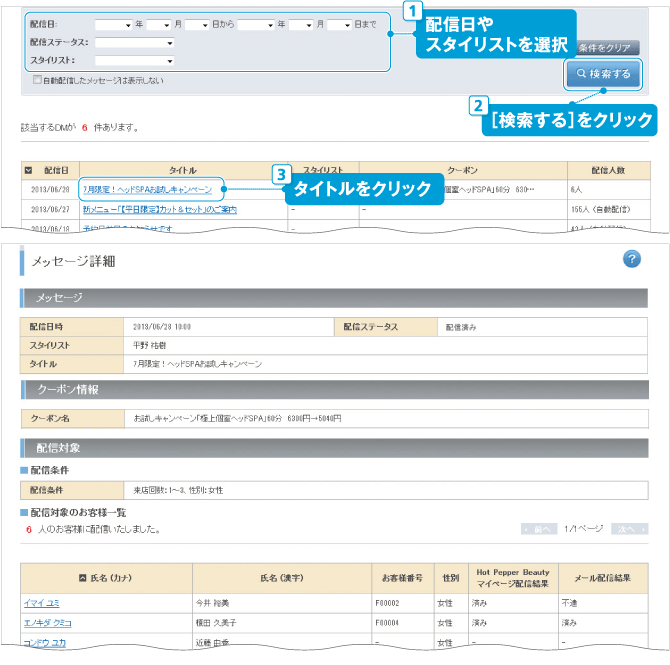
Task: Open customer エノキダ クミコ link
Action: tap(49, 622)
